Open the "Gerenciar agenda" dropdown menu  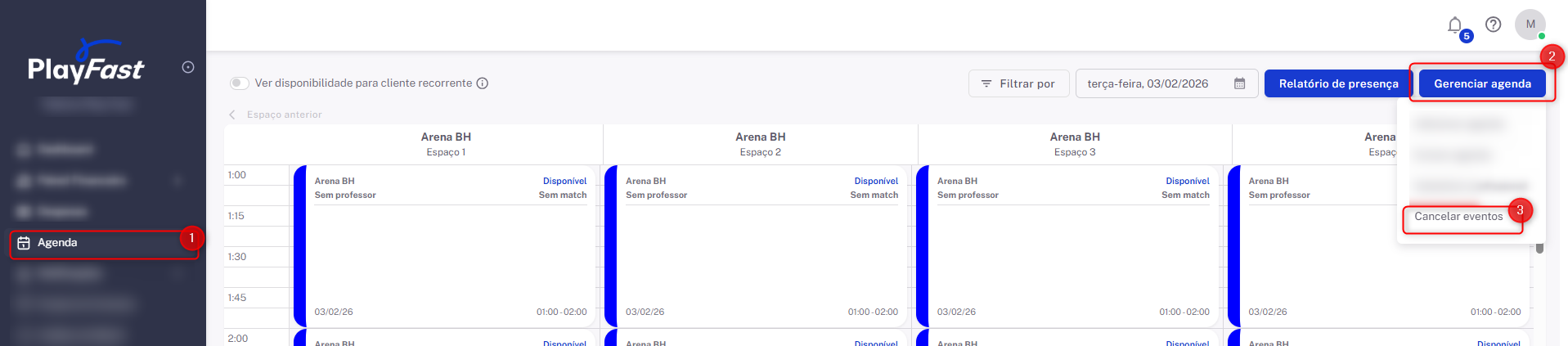1482,83
